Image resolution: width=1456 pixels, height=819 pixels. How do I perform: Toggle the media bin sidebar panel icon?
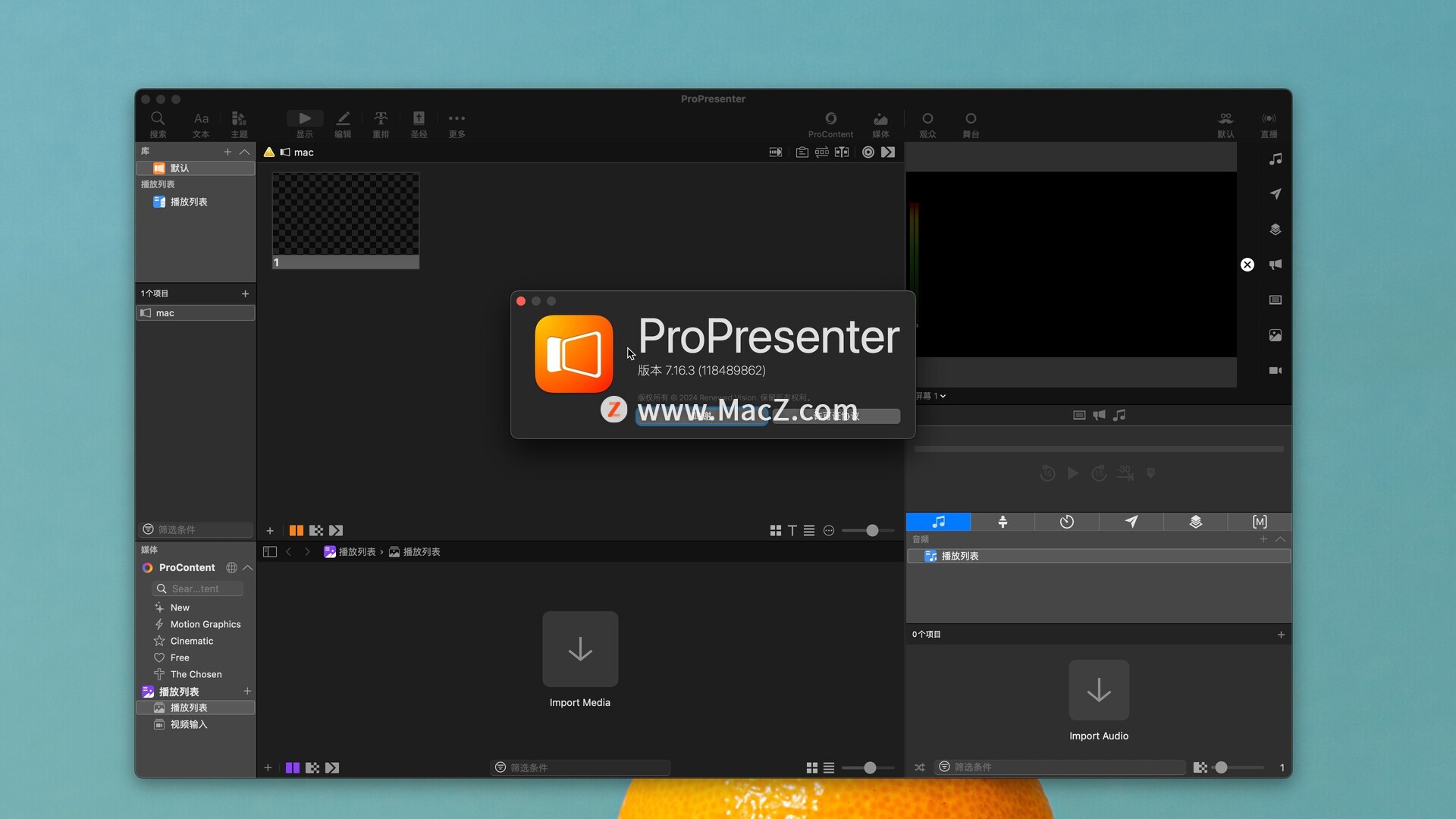click(x=270, y=552)
